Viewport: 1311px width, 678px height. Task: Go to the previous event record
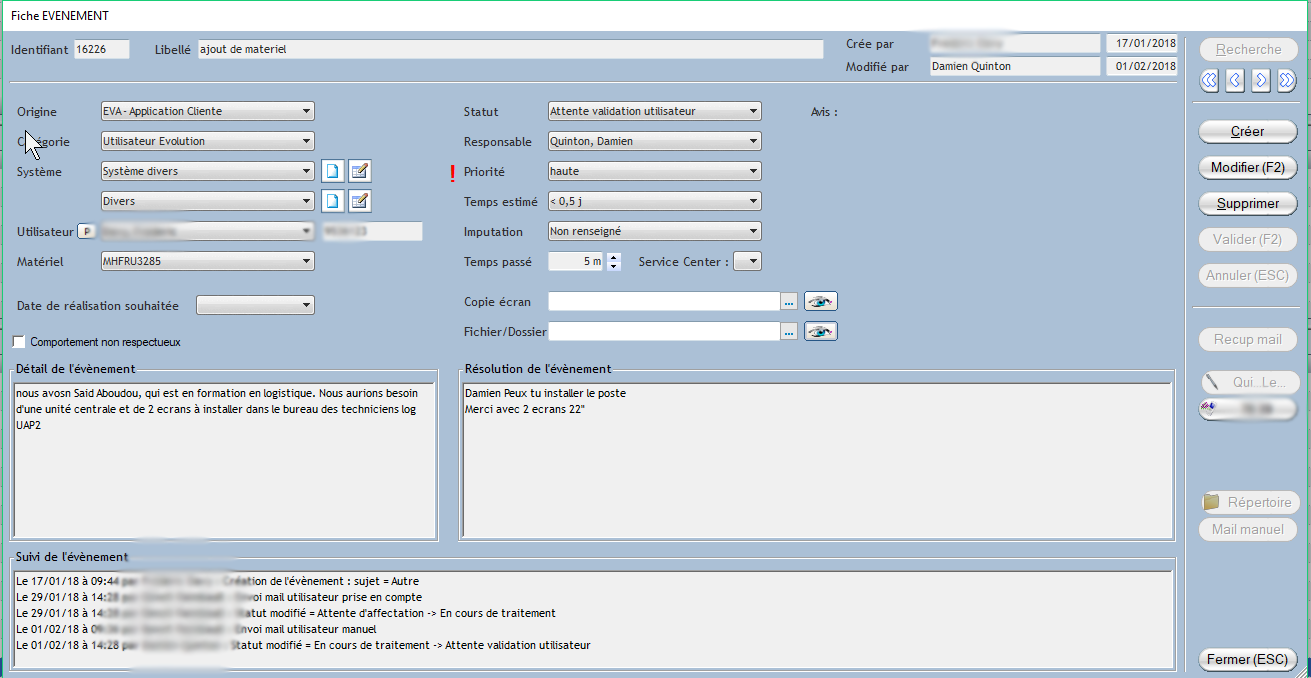tap(1235, 81)
